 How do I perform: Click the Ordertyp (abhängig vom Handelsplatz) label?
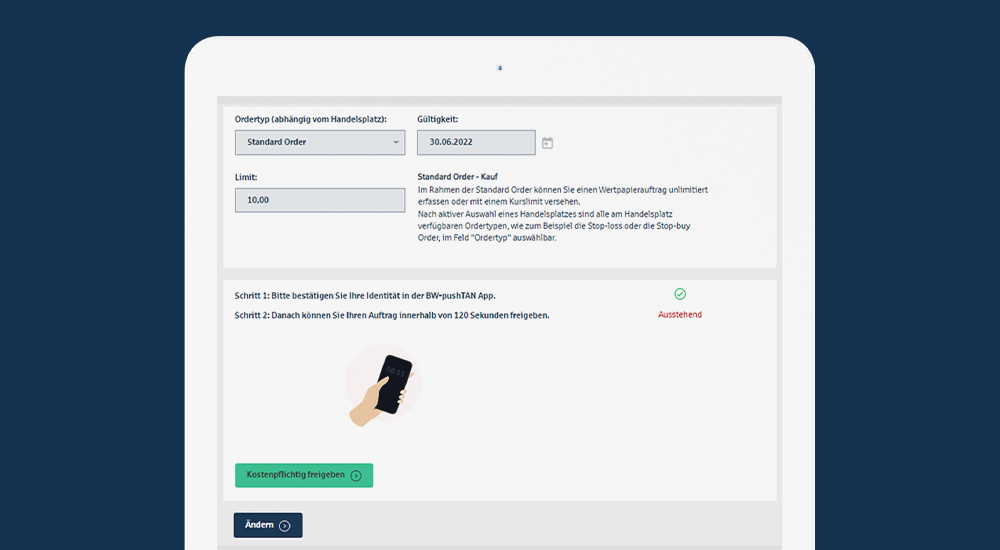311,119
